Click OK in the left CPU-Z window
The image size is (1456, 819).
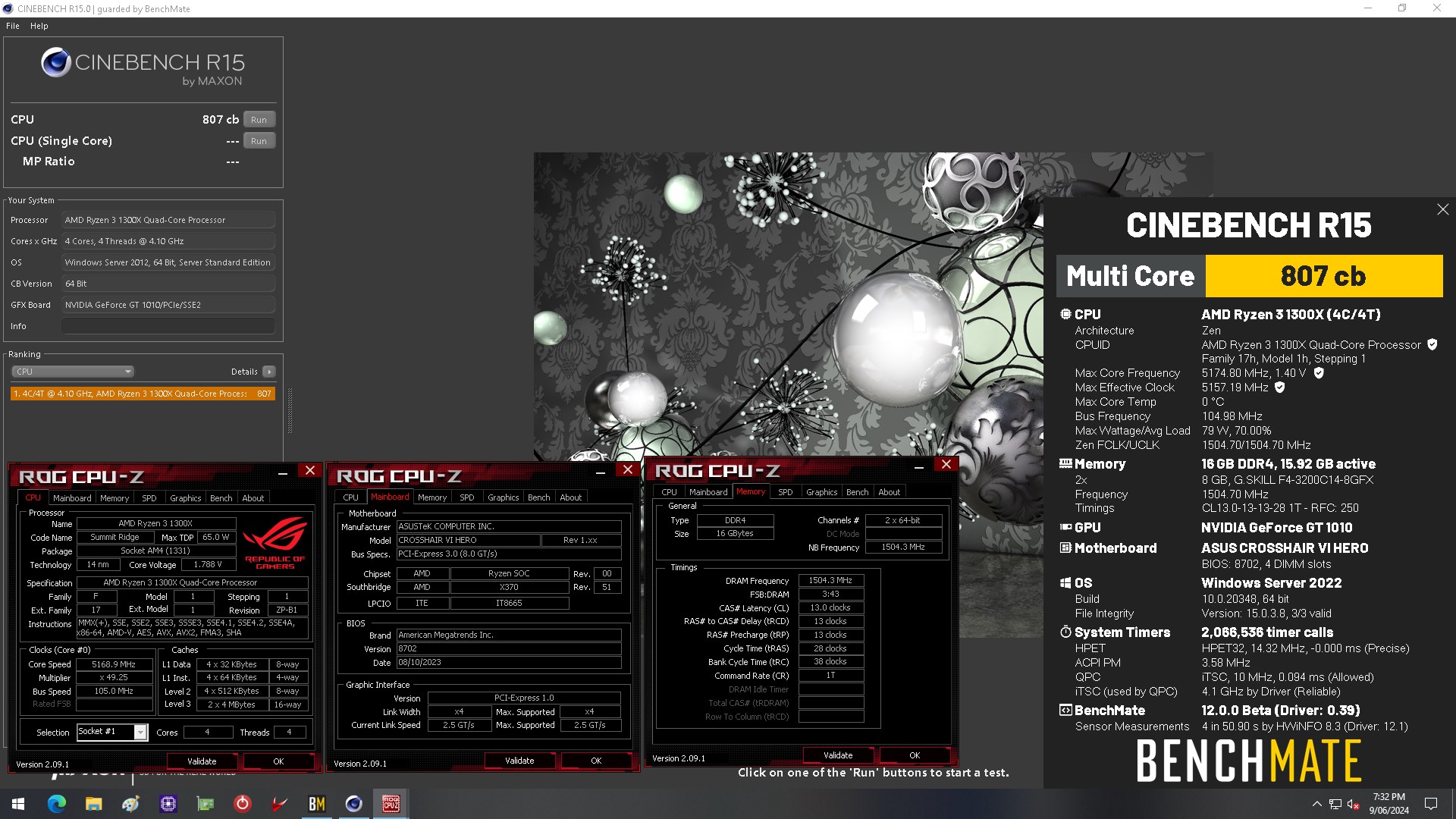278,761
